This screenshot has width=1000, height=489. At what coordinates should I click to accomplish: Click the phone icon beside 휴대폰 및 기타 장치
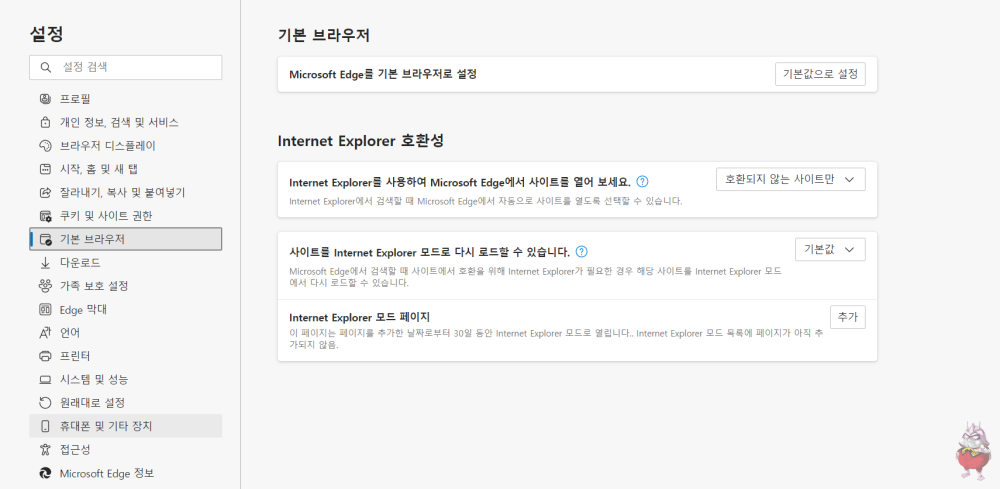click(45, 426)
